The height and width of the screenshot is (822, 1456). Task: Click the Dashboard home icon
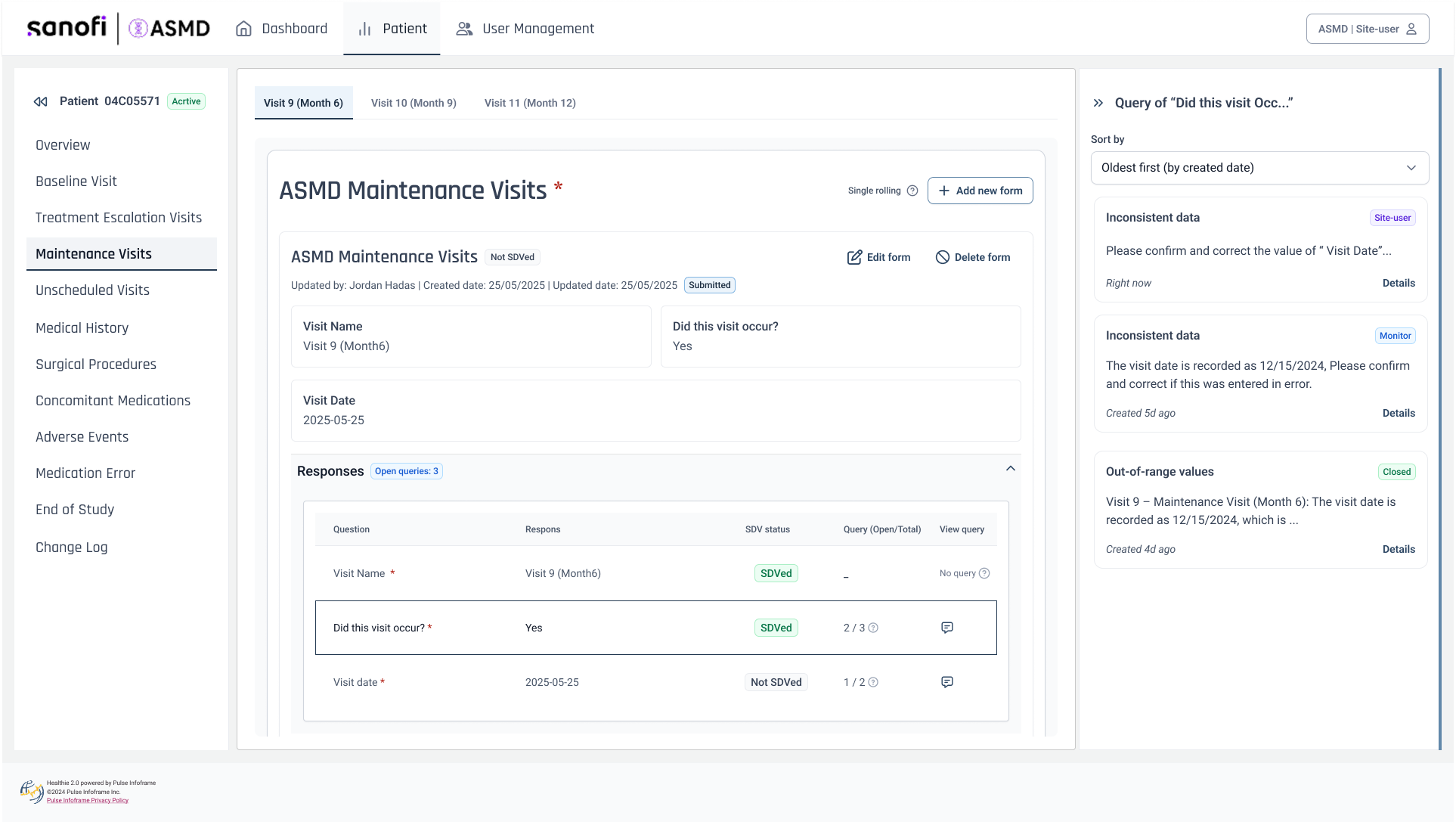243,29
